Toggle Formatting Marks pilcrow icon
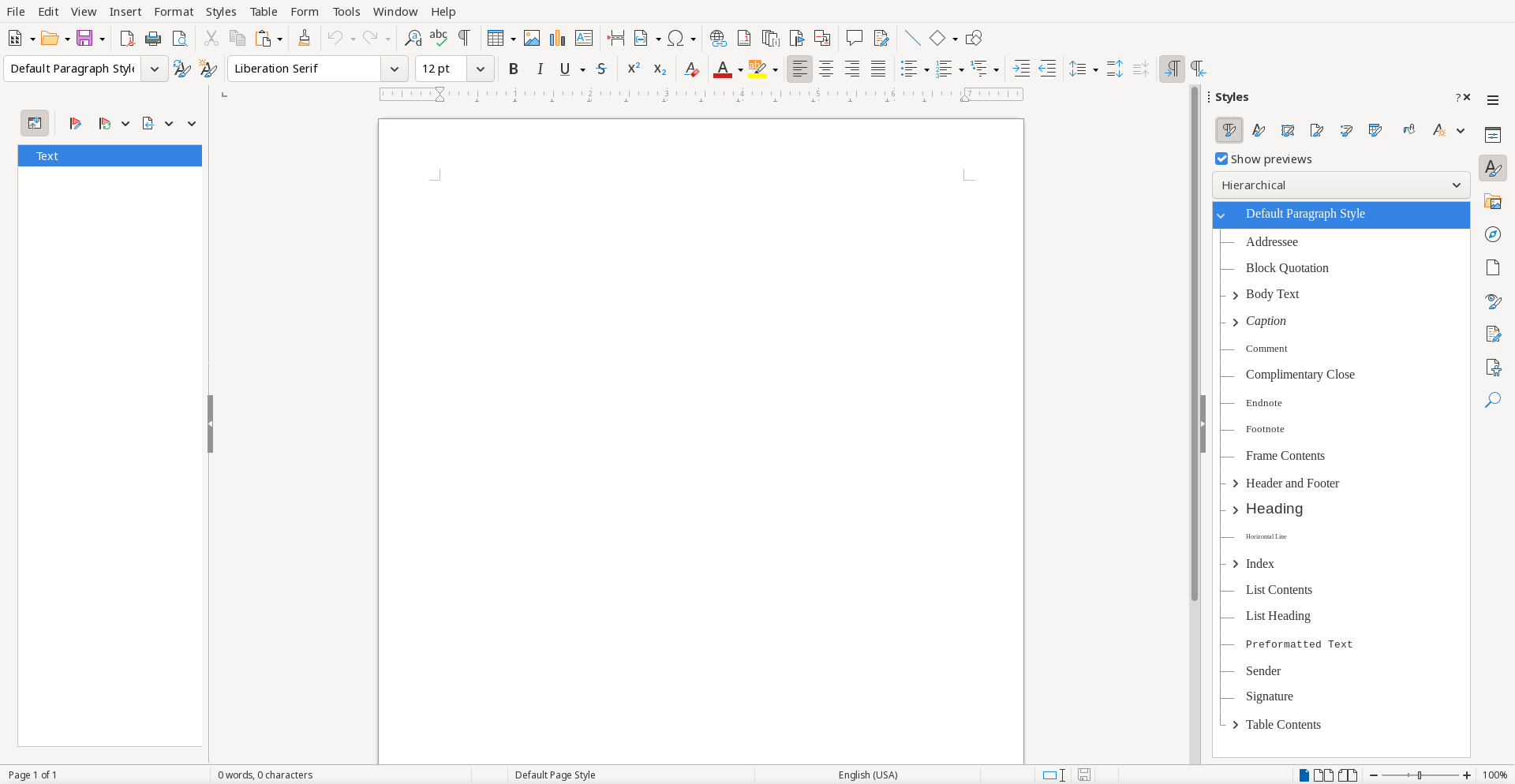This screenshot has width=1515, height=784. point(465,38)
